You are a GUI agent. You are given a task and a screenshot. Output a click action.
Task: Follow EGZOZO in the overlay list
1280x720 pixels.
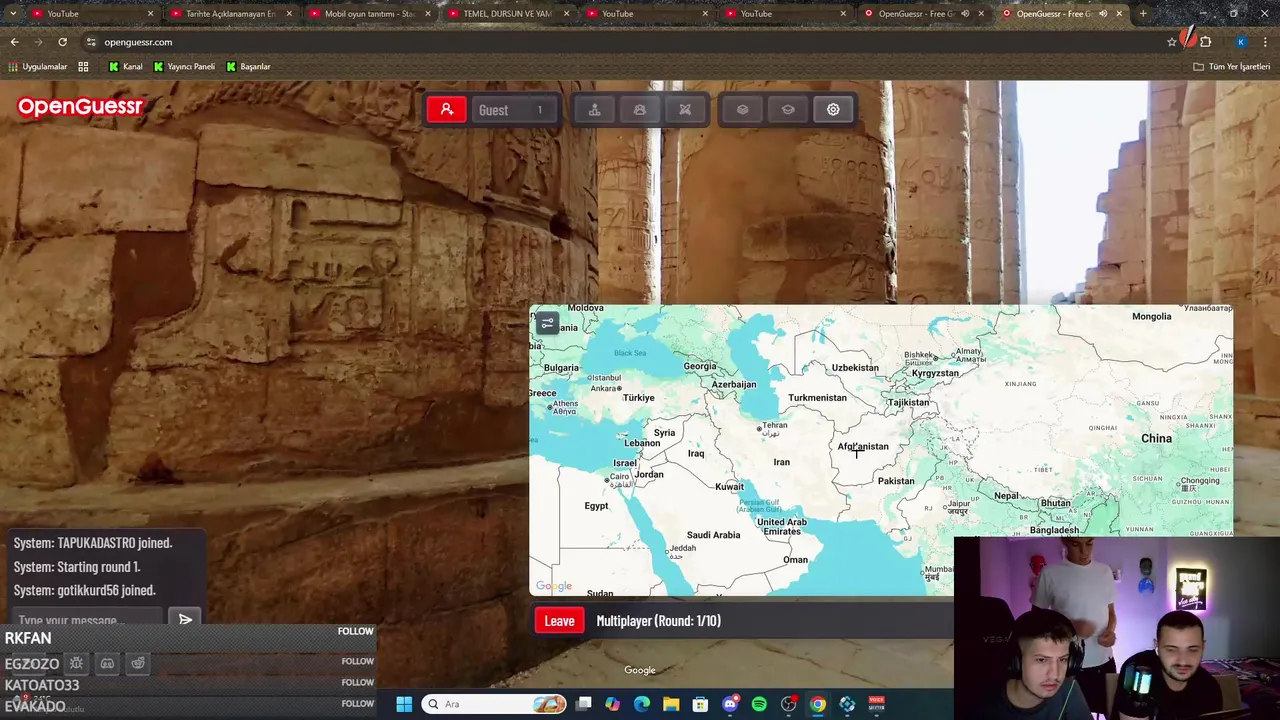tap(357, 661)
